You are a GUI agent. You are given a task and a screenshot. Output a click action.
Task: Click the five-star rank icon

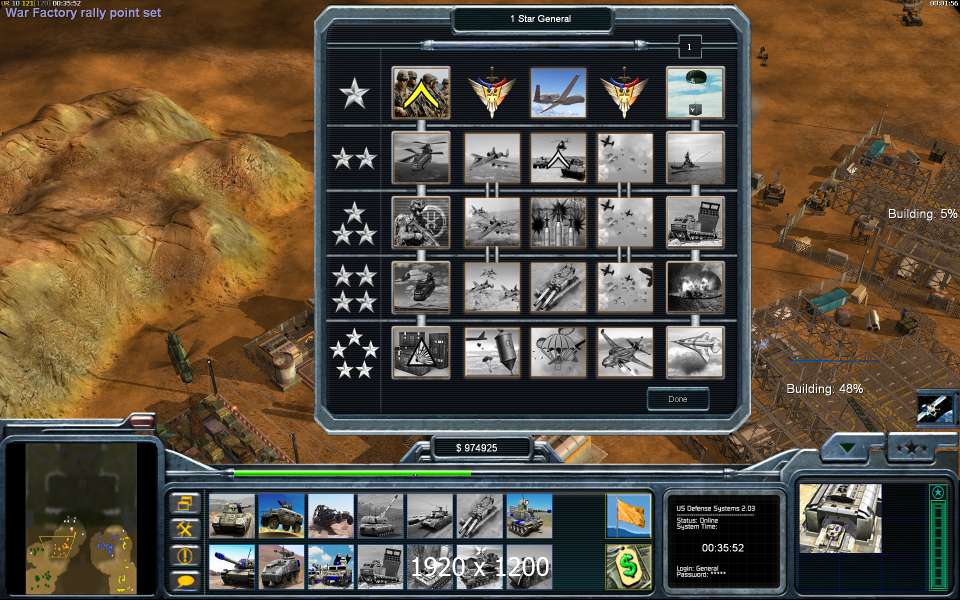(354, 353)
